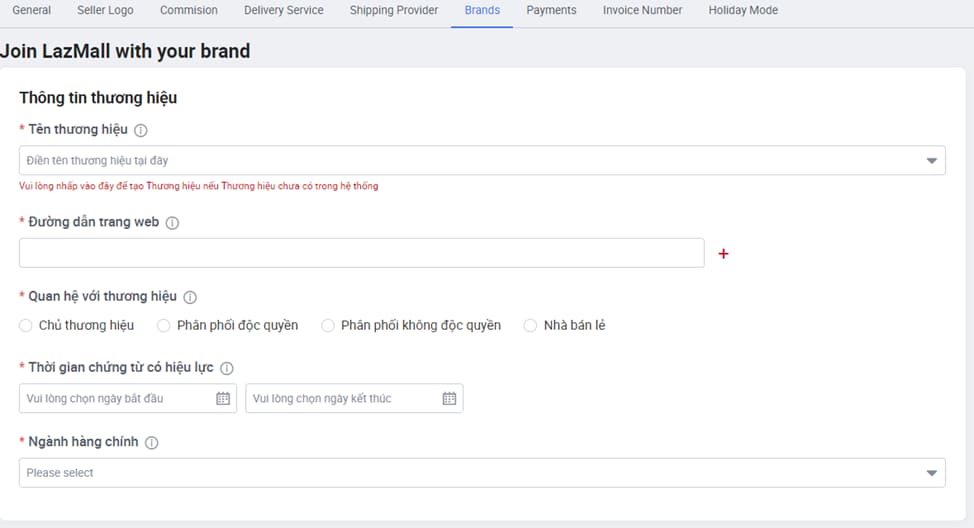This screenshot has width=974, height=528.
Task: Choose Phân phối không độc quyền radio button
Action: 328,326
